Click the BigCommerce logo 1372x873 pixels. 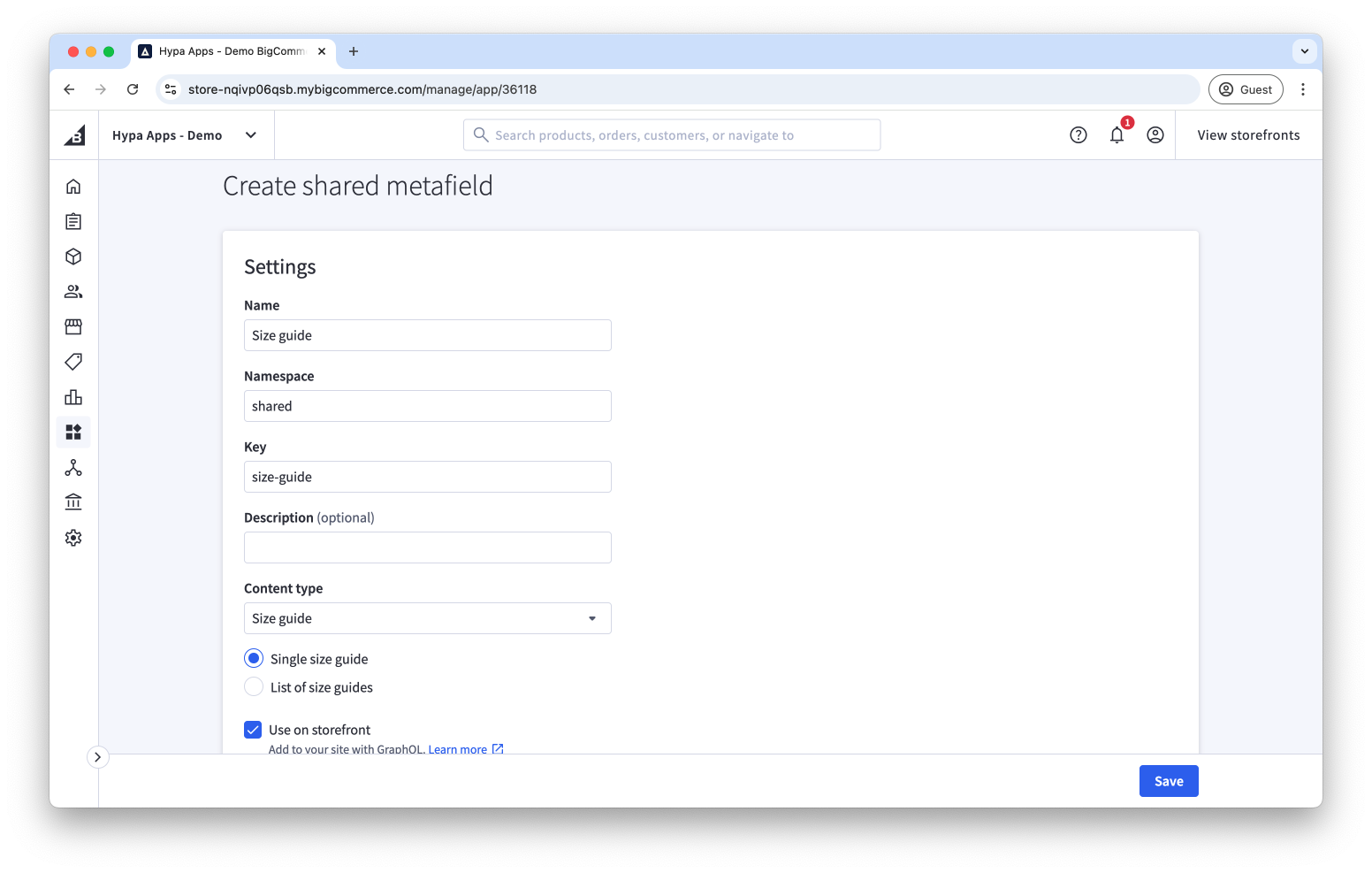(74, 135)
